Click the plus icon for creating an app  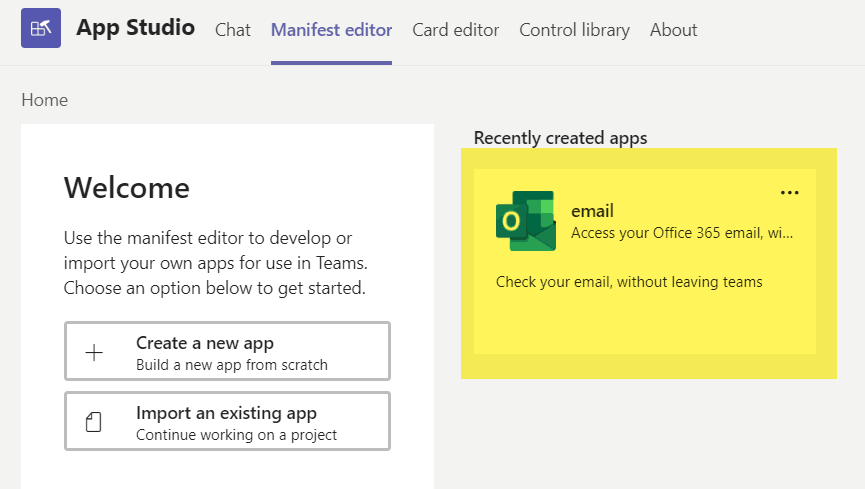tap(94, 353)
